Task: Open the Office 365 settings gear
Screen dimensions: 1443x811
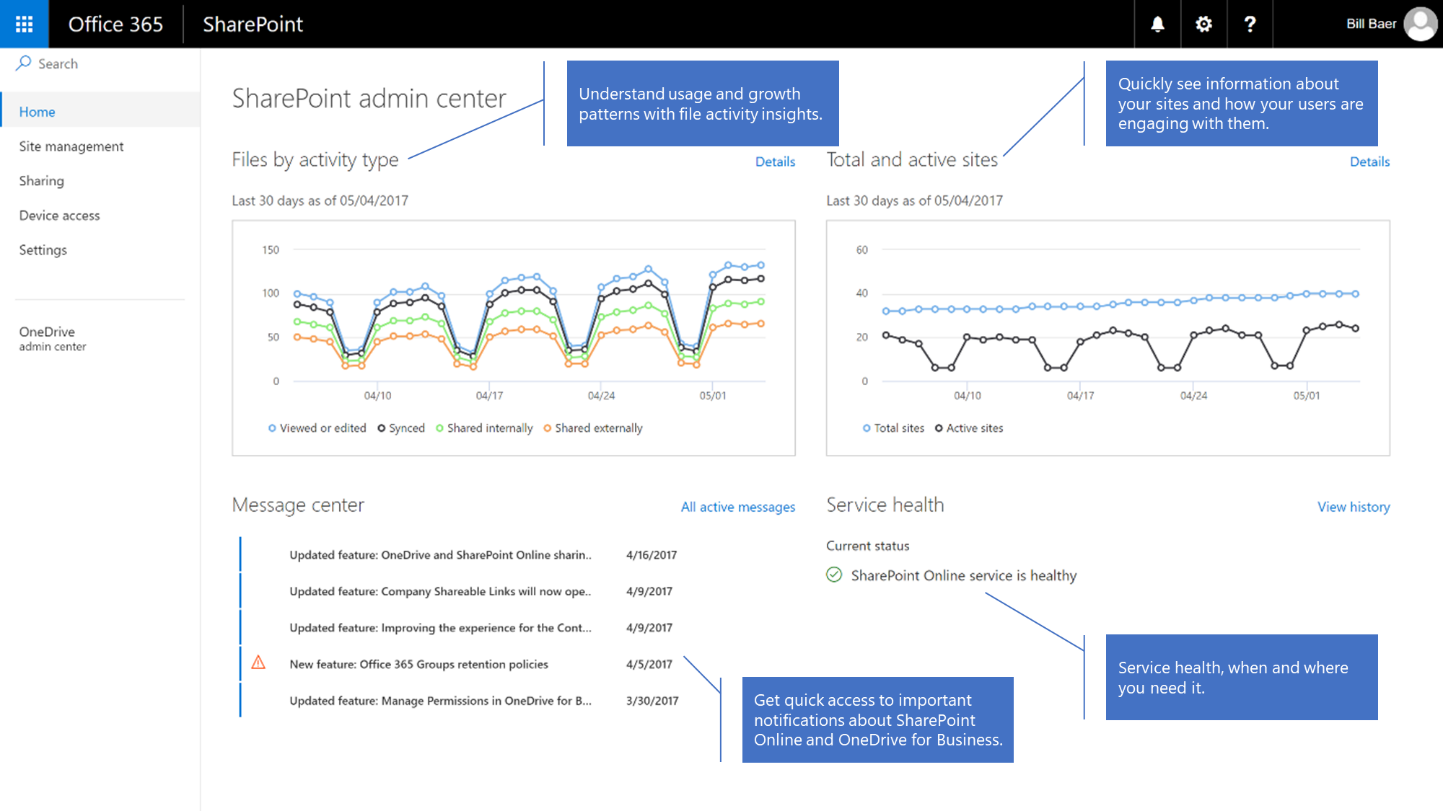Action: pyautogui.click(x=1203, y=23)
